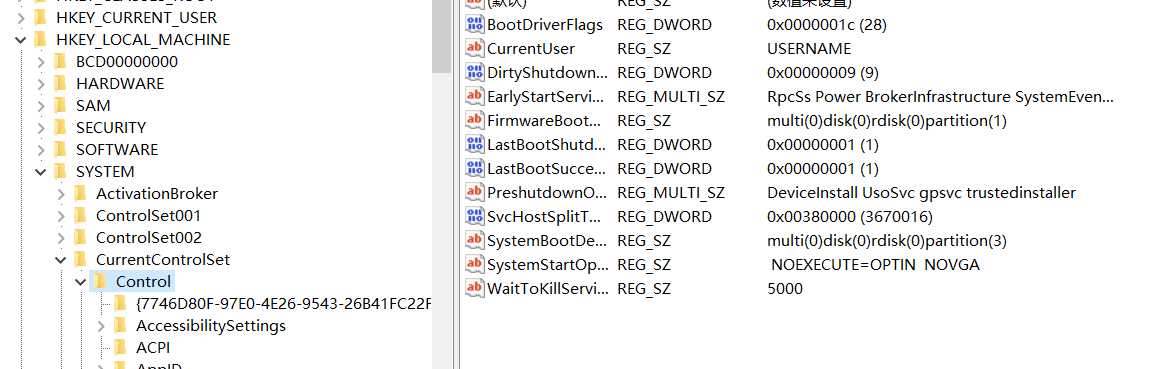Collapse the HKEY_LOCAL_MACHINE tree node
Screen dimensions: 1174x369
tap(20, 40)
